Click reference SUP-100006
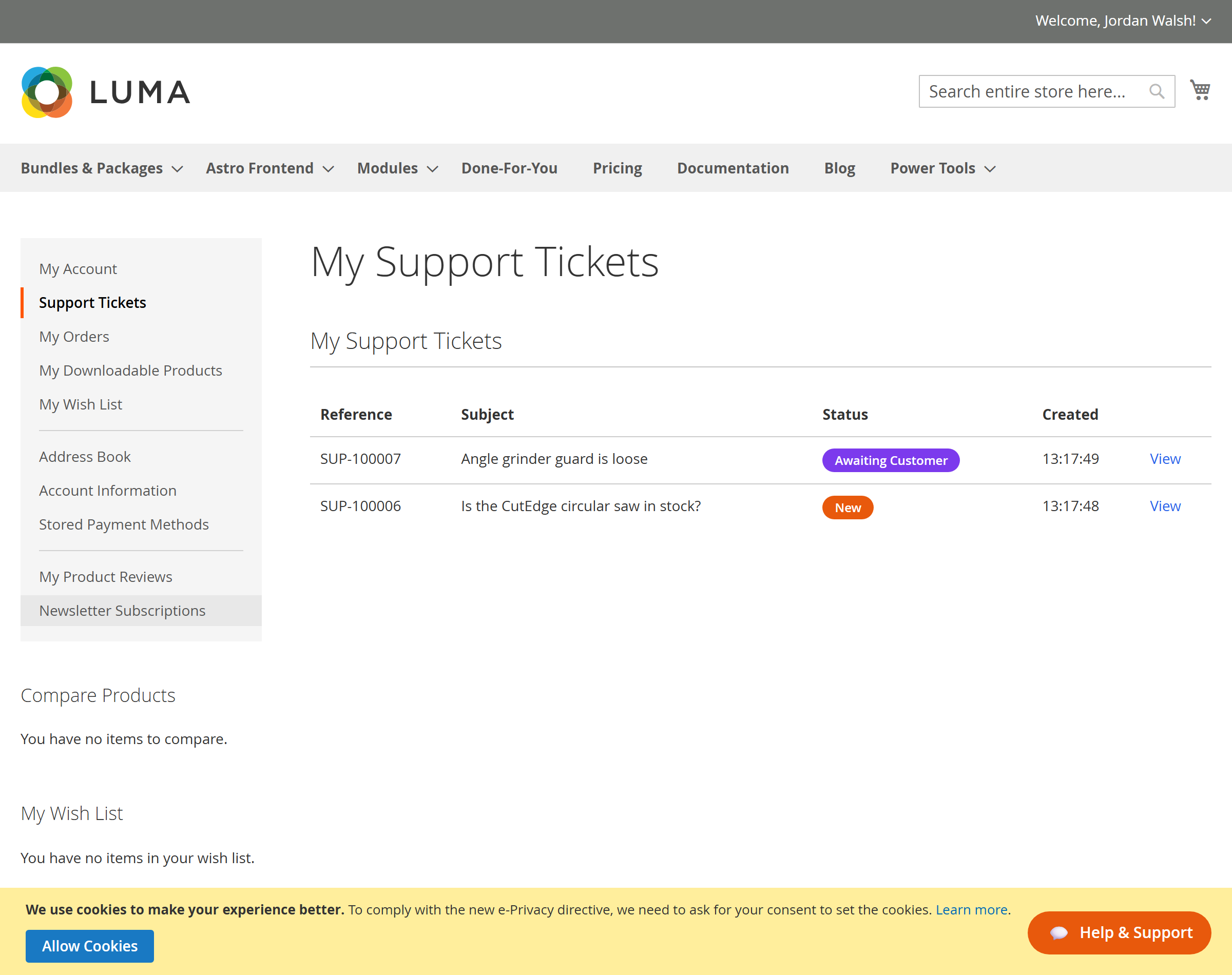Viewport: 1232px width, 975px height. click(x=361, y=506)
